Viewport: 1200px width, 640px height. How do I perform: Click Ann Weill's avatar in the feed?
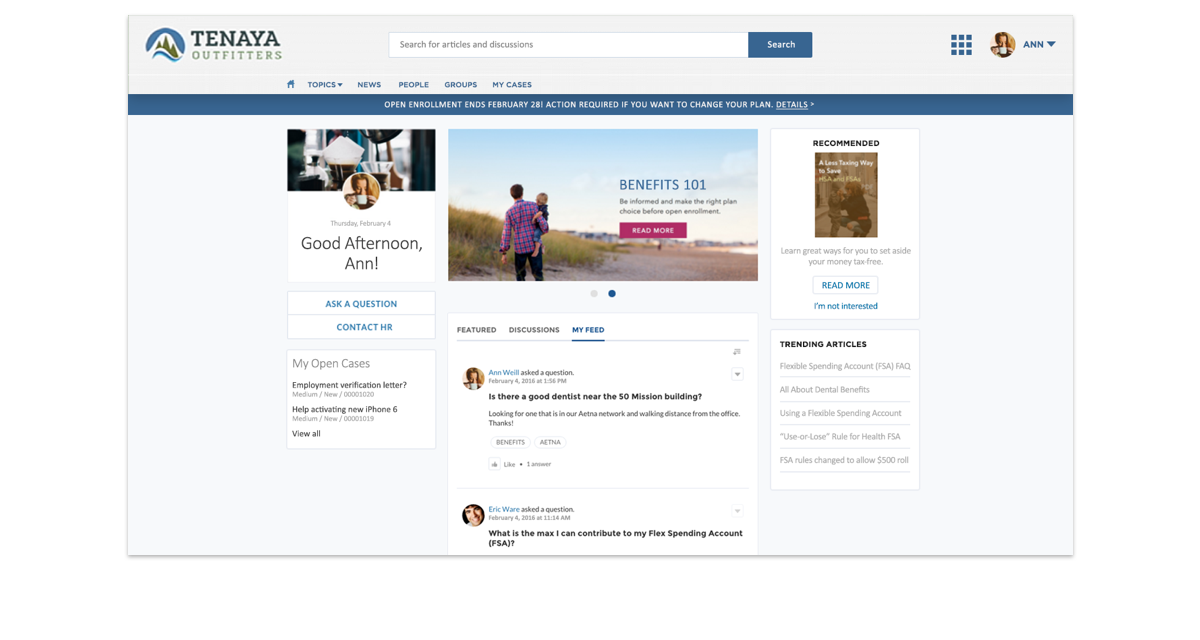473,378
